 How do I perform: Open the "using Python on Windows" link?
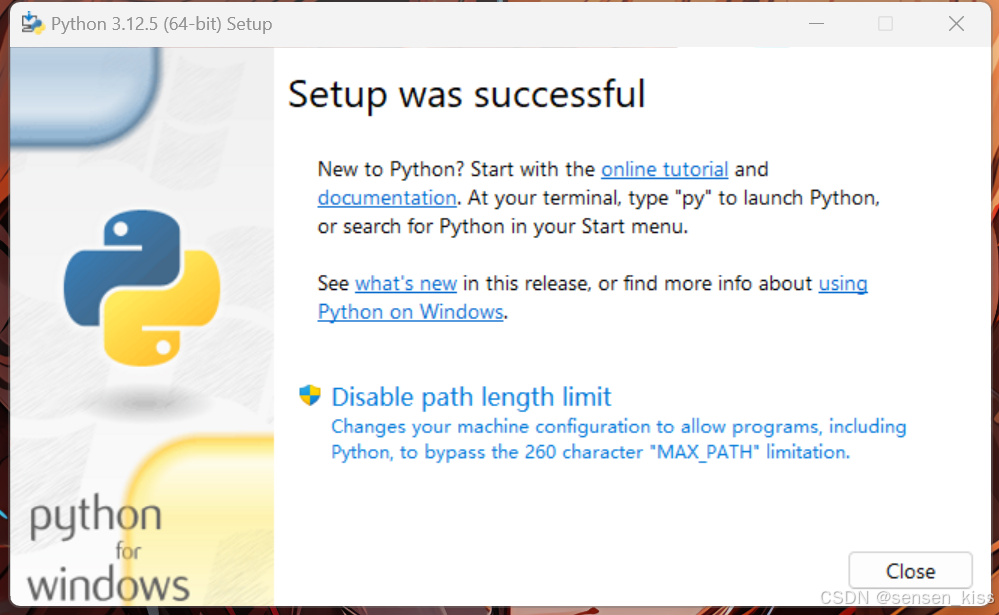(410, 312)
